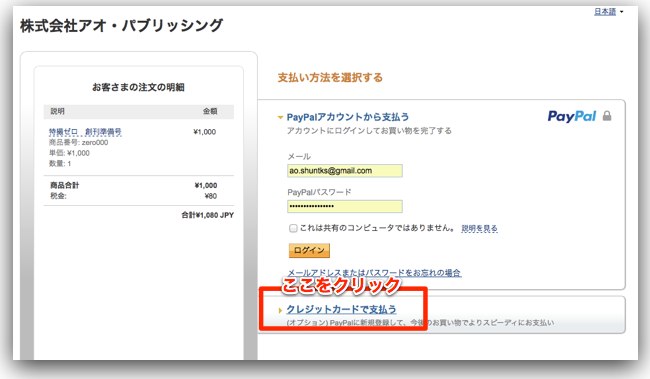Screen dimensions: 650x379
Task: Click the 税金 tax row label
Action: click(x=58, y=196)
